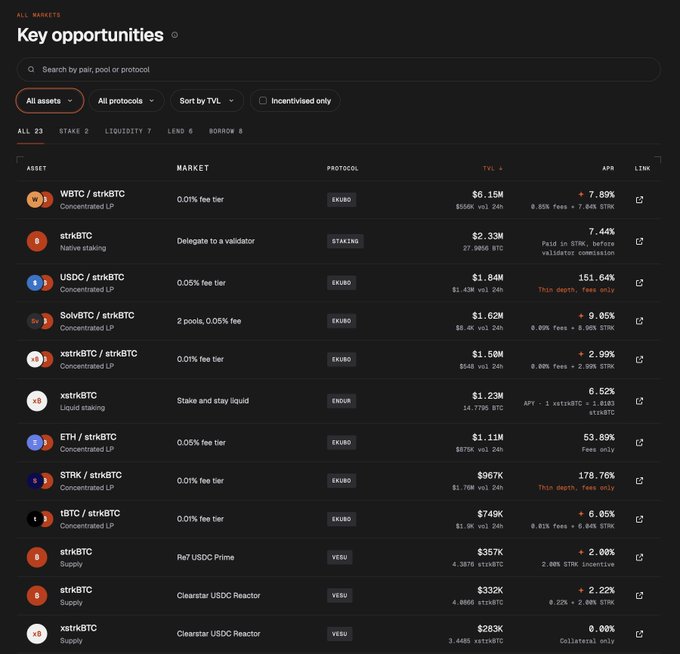Viewport: 680px width, 654px height.
Task: Focus the search by pair, pool or protocol field
Action: click(x=338, y=69)
